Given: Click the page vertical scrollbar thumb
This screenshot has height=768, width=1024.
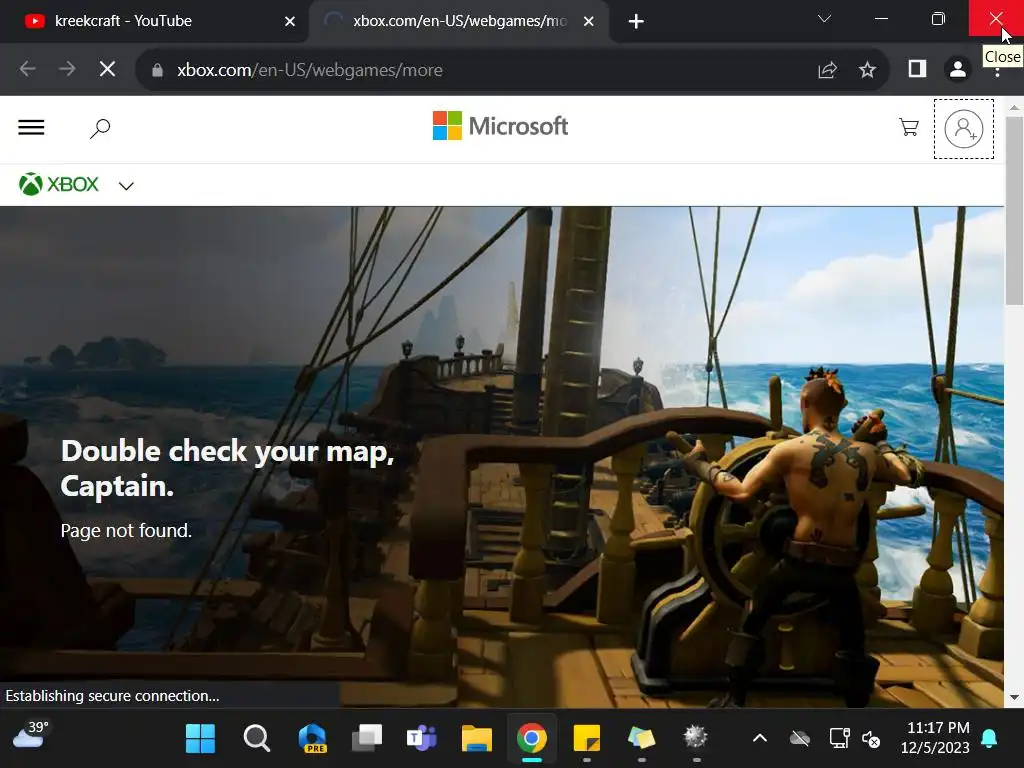Looking at the screenshot, I should pyautogui.click(x=1014, y=210).
